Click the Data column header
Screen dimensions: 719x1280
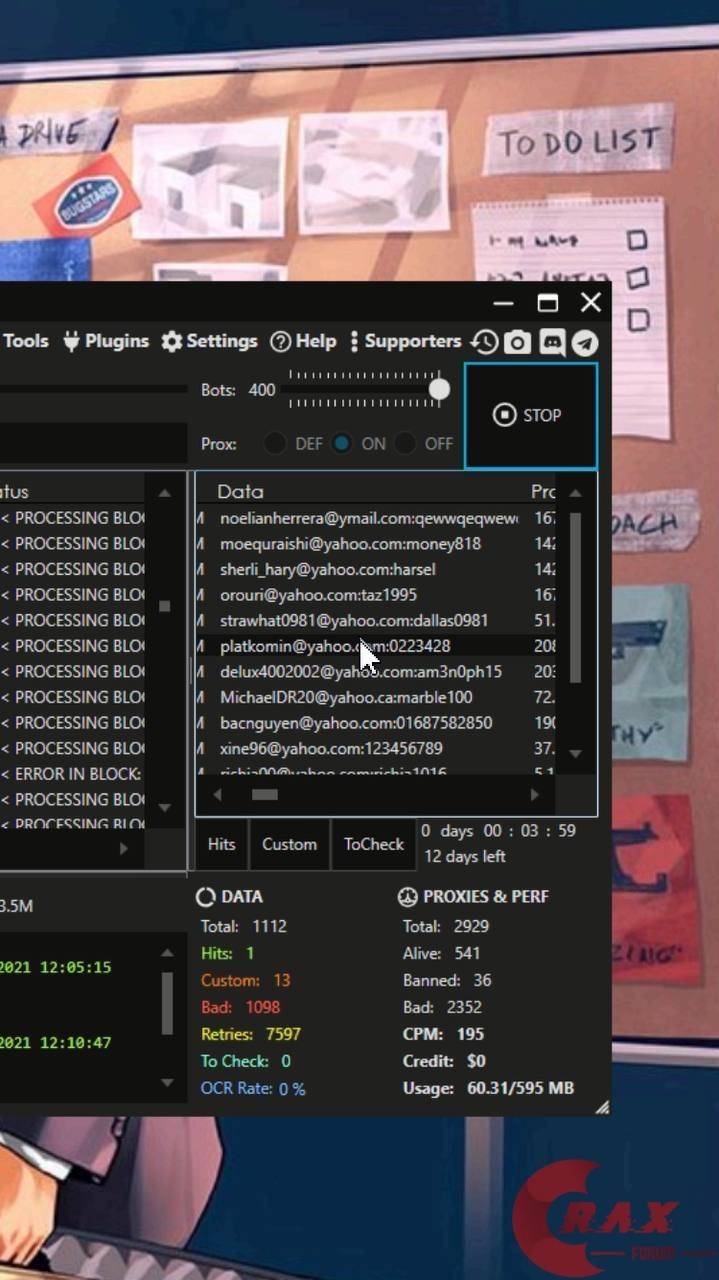tap(240, 491)
